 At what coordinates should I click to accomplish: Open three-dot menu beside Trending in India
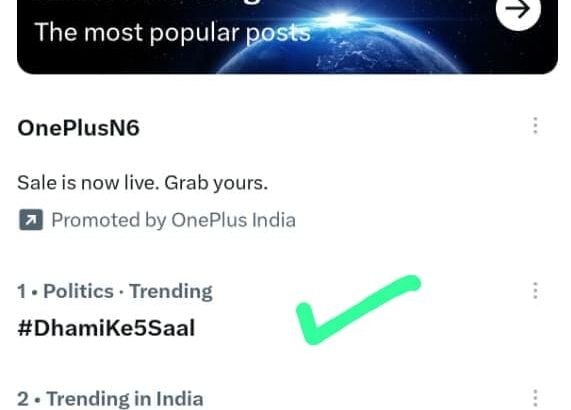[x=535, y=398]
